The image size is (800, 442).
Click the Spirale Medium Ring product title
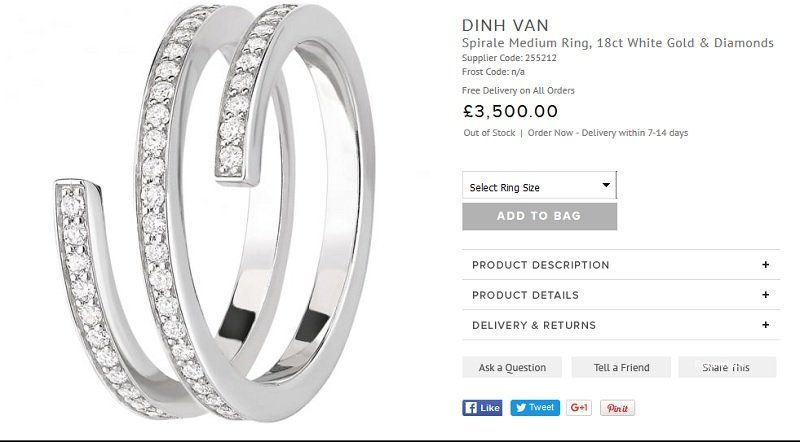point(617,43)
